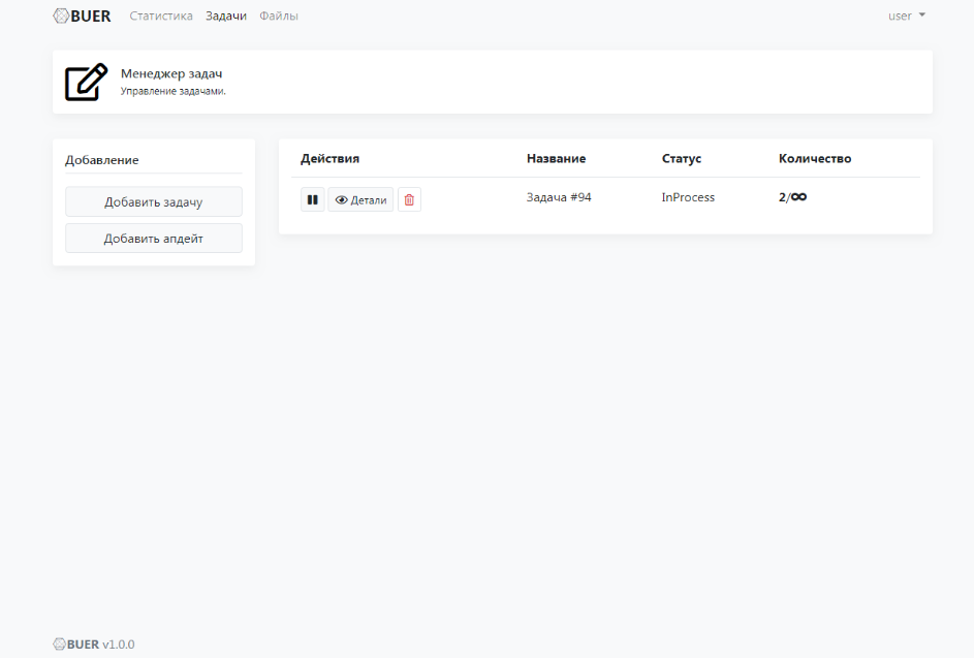
Task: Click the Статус column header
Action: [681, 158]
